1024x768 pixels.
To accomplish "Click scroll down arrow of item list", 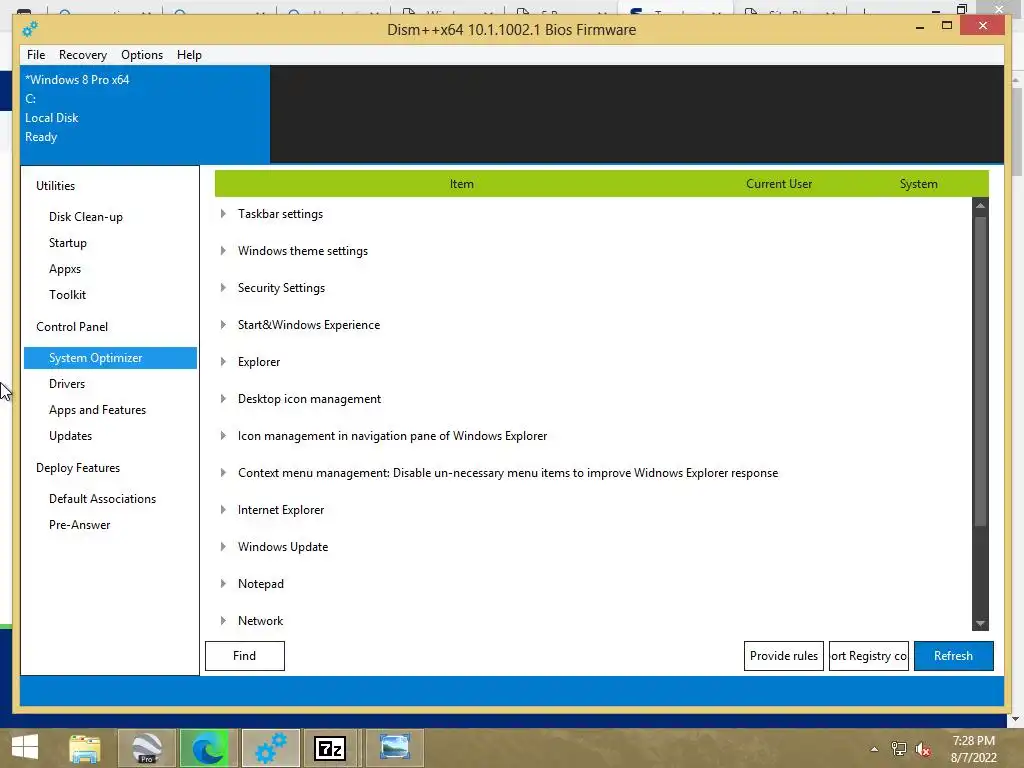I will (980, 624).
